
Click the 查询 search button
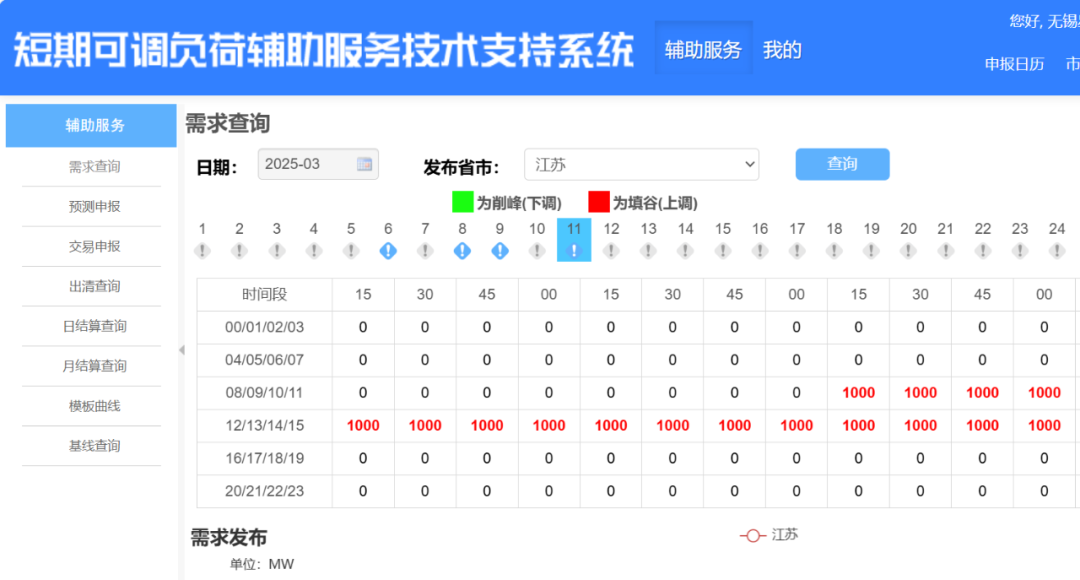(x=842, y=164)
